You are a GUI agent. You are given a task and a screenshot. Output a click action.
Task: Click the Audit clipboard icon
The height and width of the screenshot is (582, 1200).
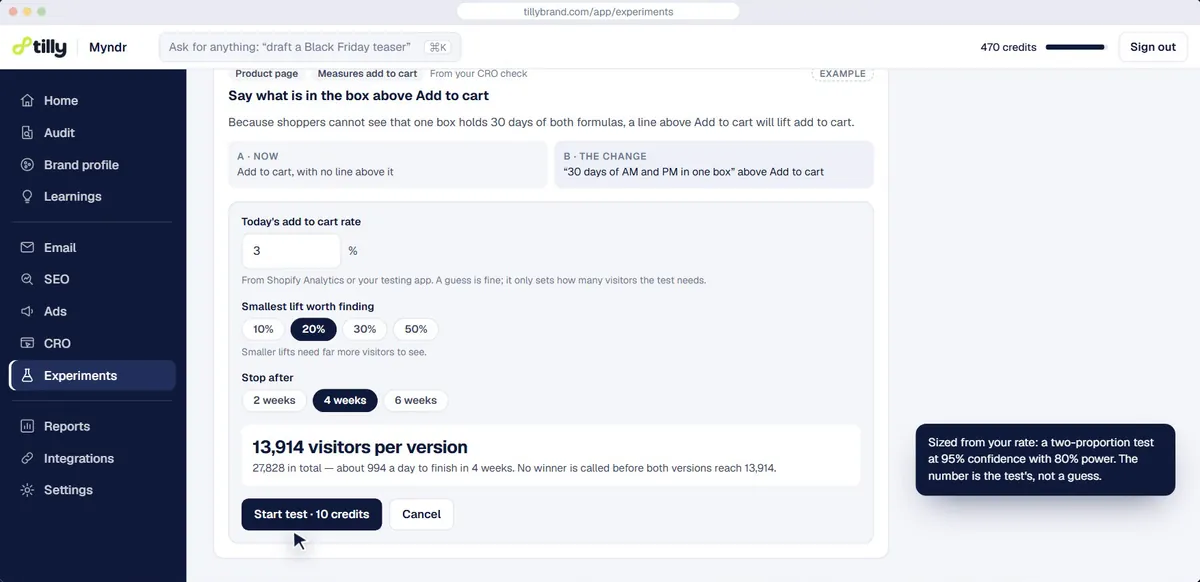coord(27,133)
